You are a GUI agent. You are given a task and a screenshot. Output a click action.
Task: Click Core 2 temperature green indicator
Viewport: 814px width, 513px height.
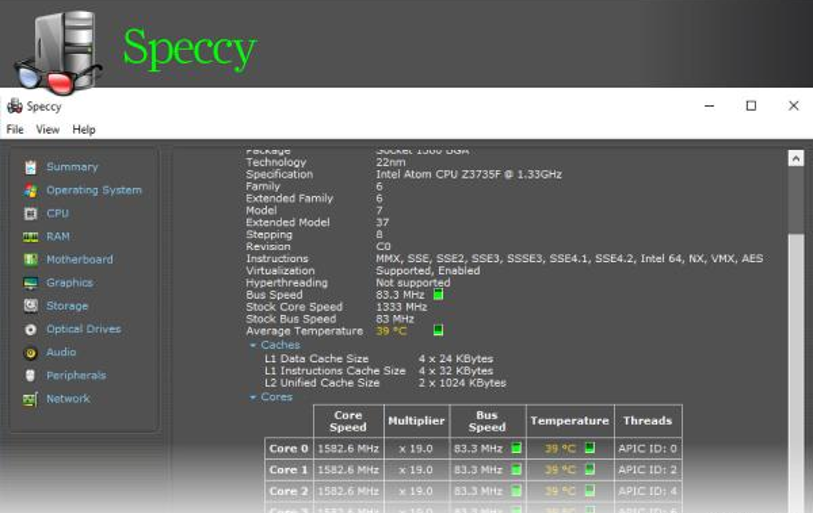coord(590,490)
